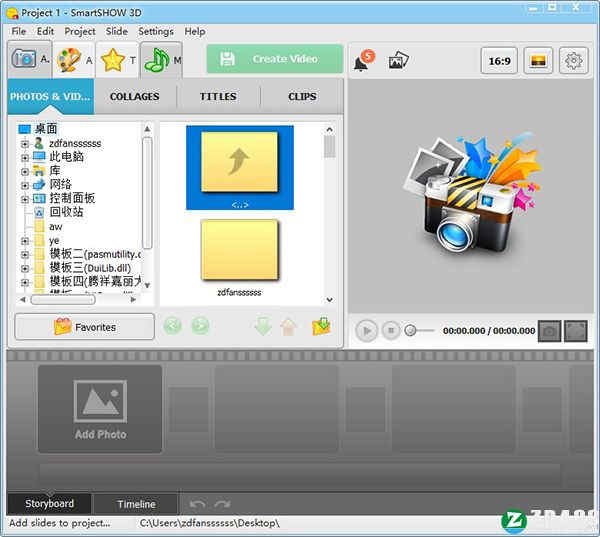This screenshot has height=537, width=600.
Task: Select the music note tab icon
Action: coord(160,60)
